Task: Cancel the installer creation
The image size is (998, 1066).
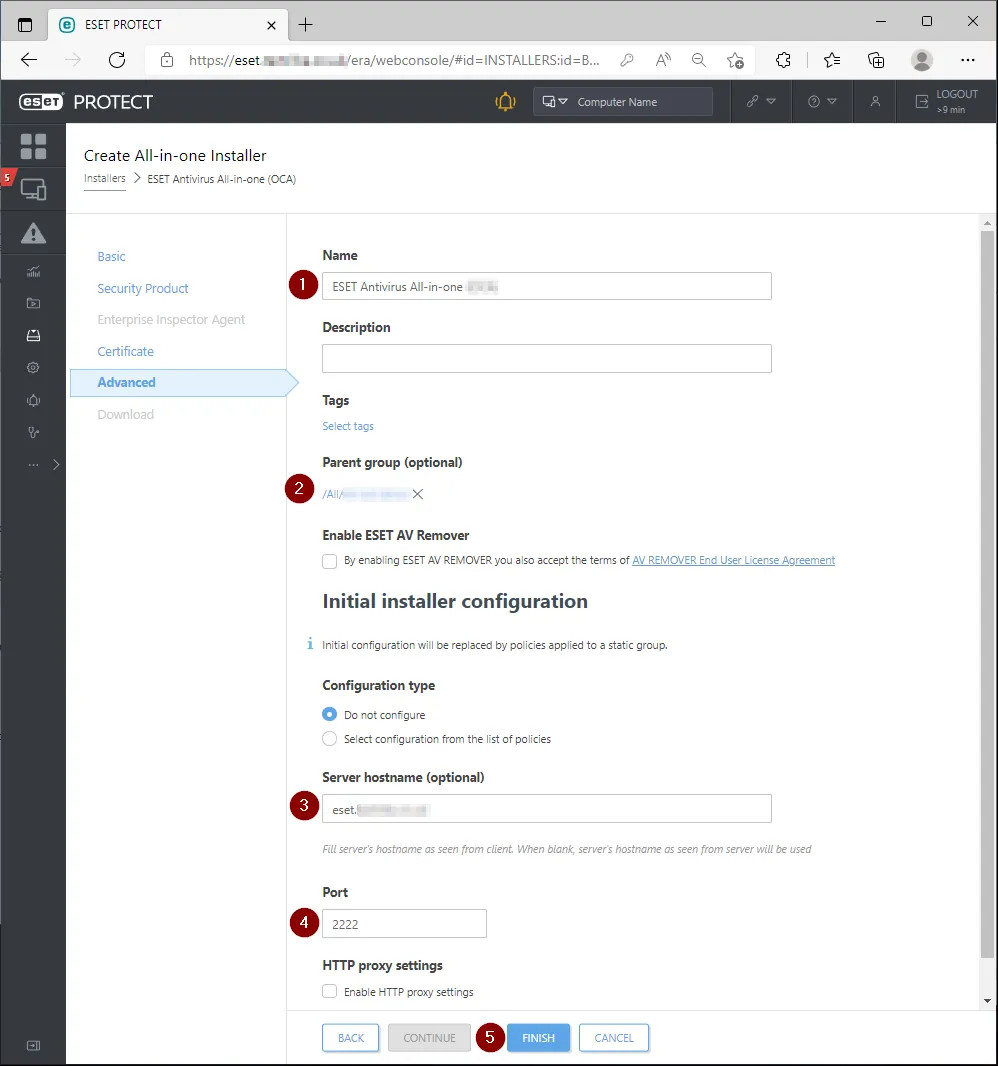Action: click(x=614, y=1038)
